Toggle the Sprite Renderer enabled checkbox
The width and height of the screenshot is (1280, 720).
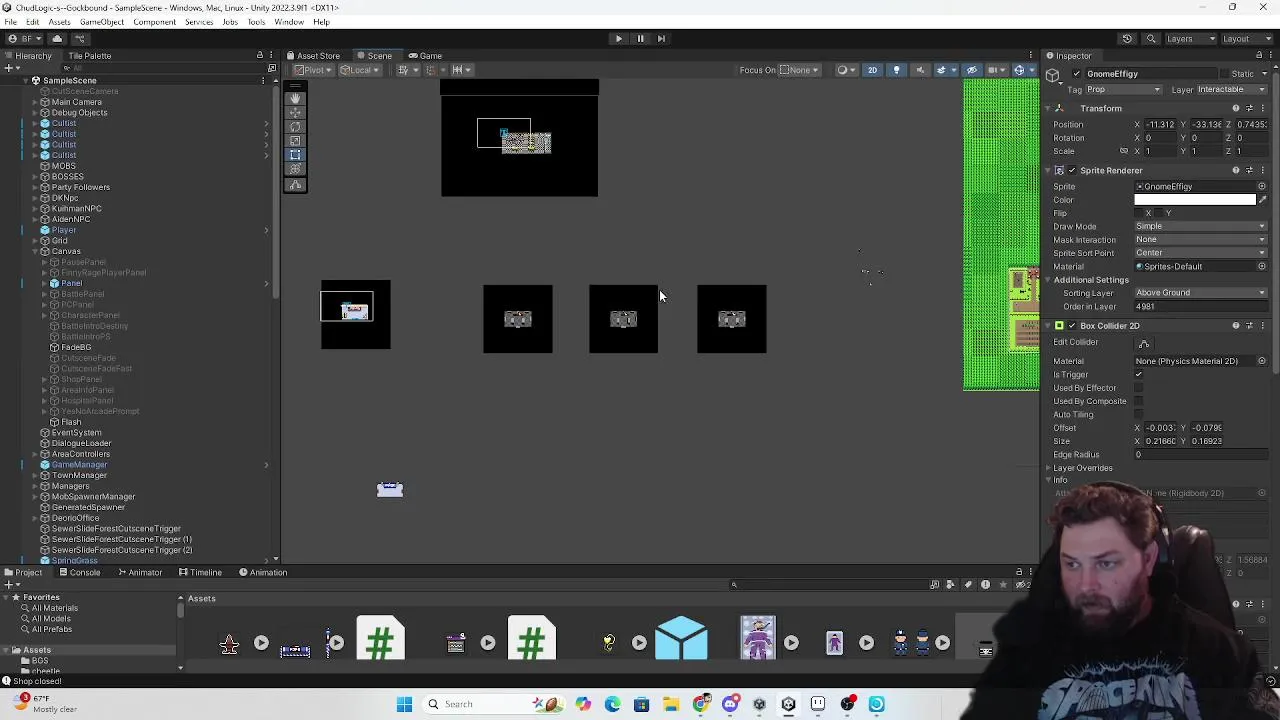pyautogui.click(x=1072, y=171)
